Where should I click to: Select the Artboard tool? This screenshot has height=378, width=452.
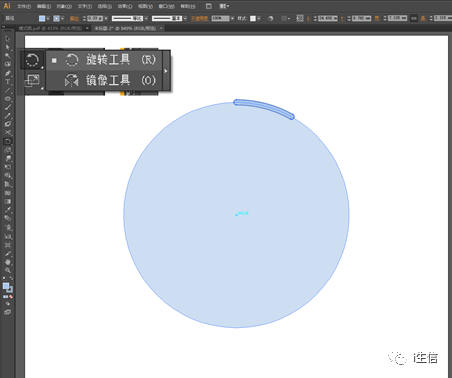pyautogui.click(x=8, y=245)
